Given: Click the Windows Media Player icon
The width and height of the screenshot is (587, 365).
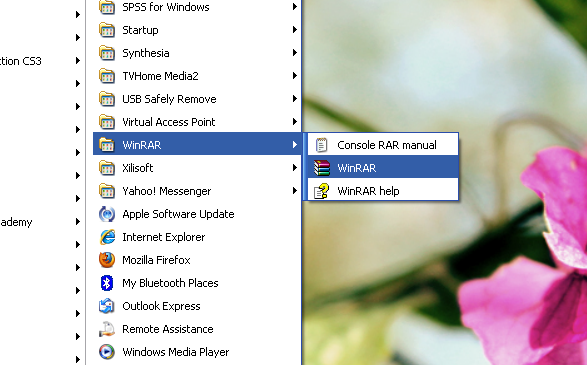Looking at the screenshot, I should tap(107, 352).
